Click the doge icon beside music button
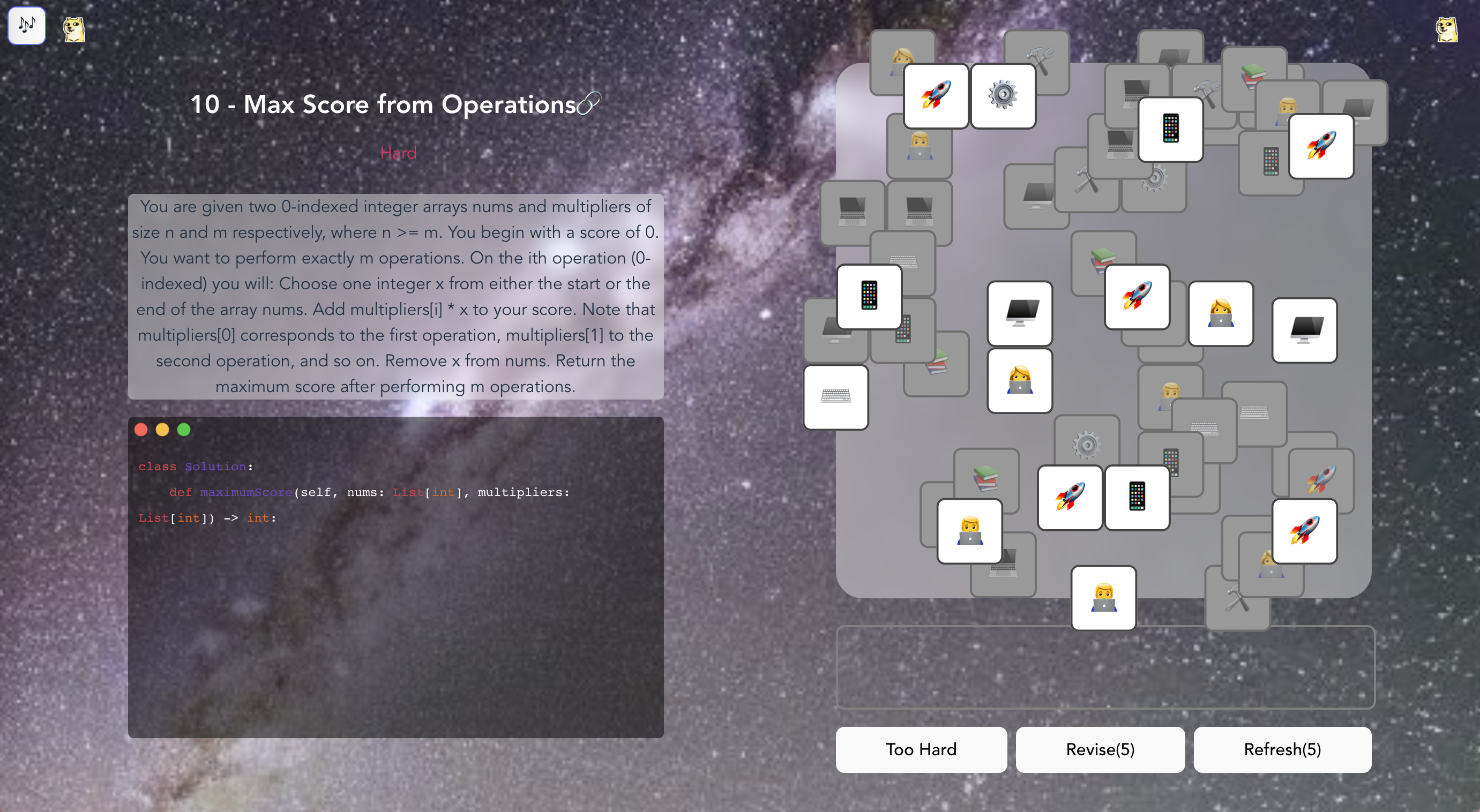The image size is (1480, 812). (x=73, y=29)
